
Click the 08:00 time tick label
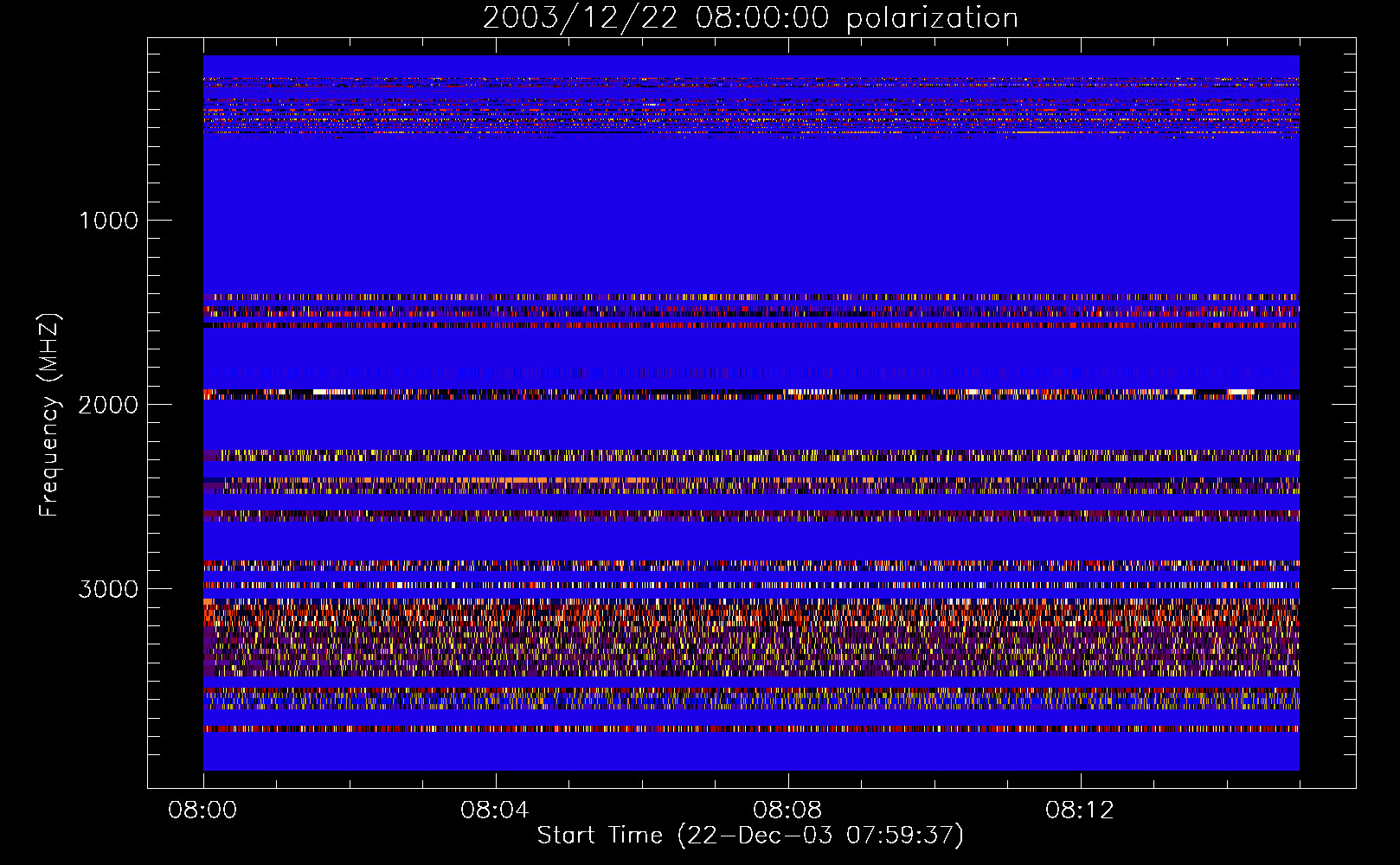(x=203, y=811)
